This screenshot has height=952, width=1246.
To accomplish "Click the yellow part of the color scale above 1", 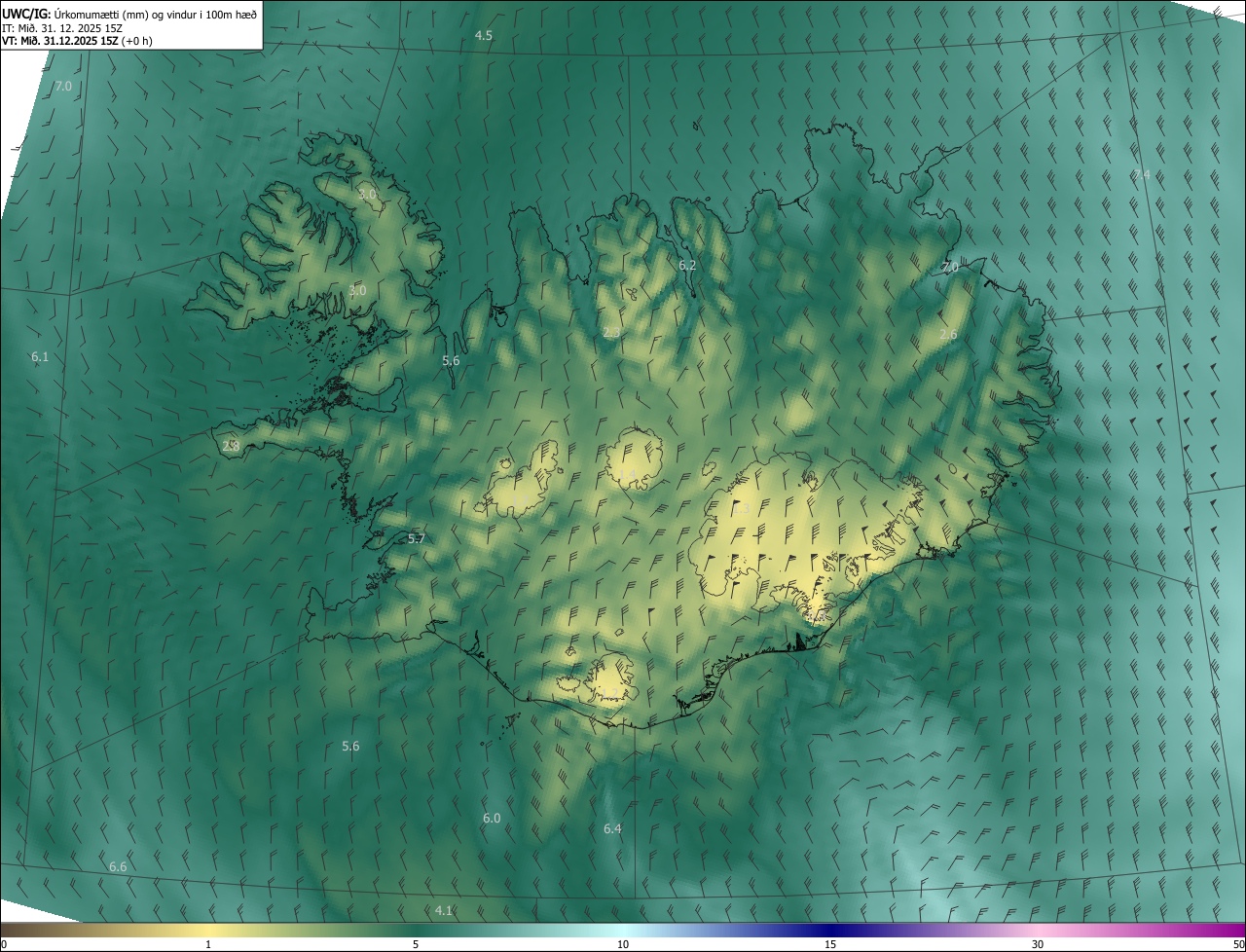I will pyautogui.click(x=207, y=931).
